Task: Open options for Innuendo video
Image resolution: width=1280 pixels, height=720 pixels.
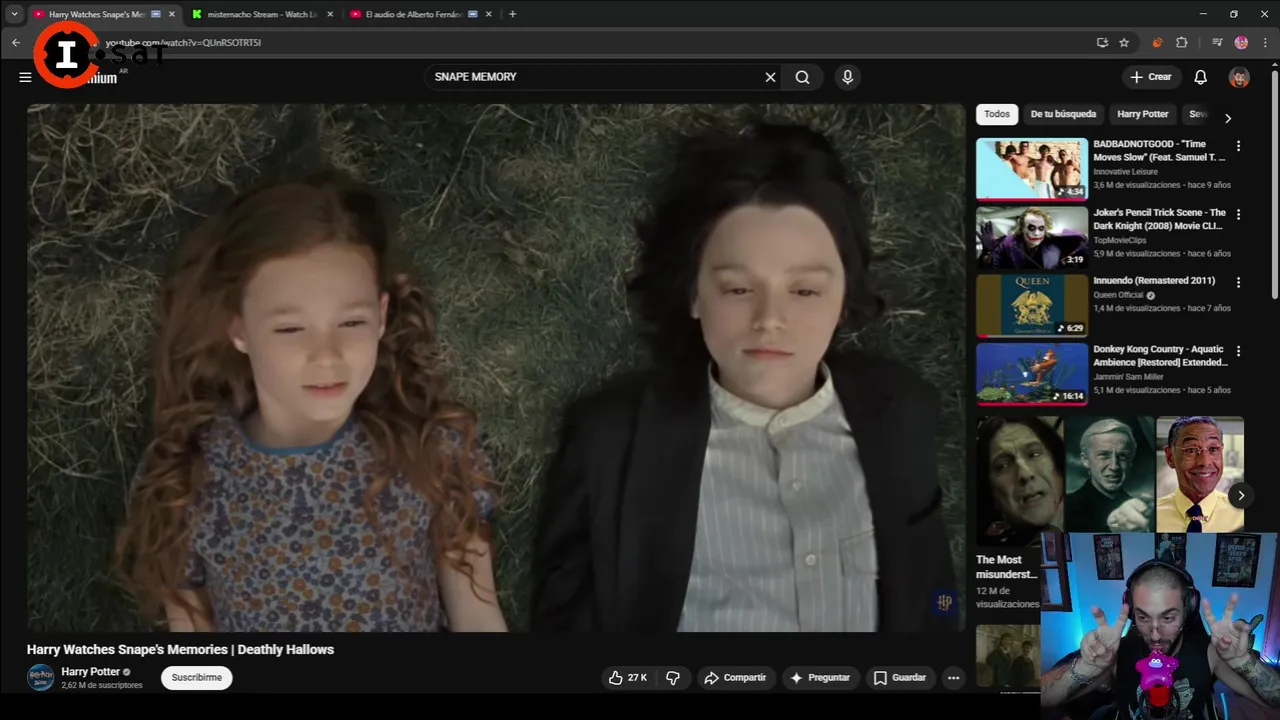Action: pos(1238,283)
